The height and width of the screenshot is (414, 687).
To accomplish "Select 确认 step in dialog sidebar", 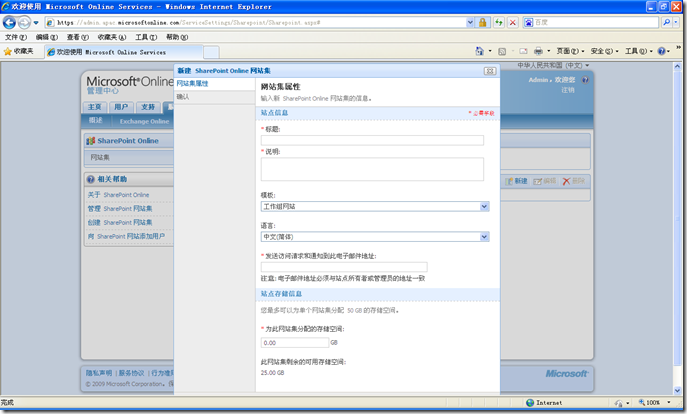I will tap(183, 97).
